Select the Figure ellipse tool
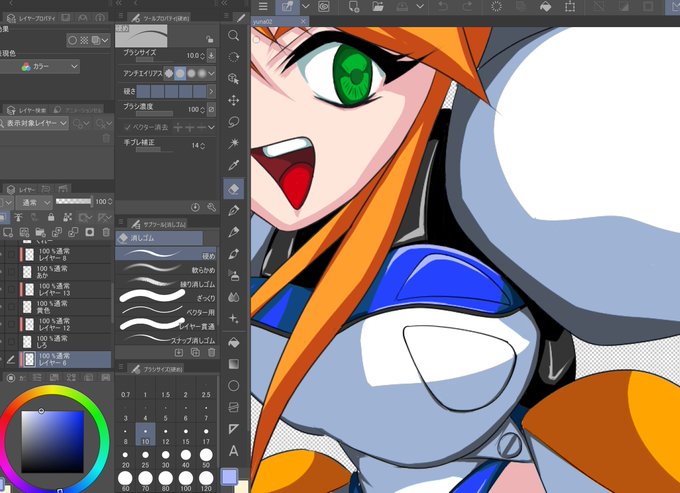The width and height of the screenshot is (680, 493). click(x=233, y=385)
